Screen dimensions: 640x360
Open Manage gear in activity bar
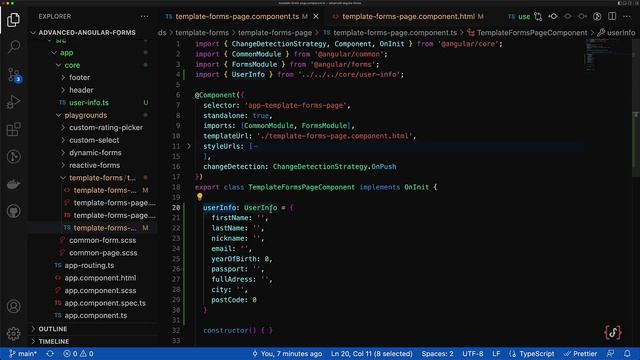click(13, 333)
